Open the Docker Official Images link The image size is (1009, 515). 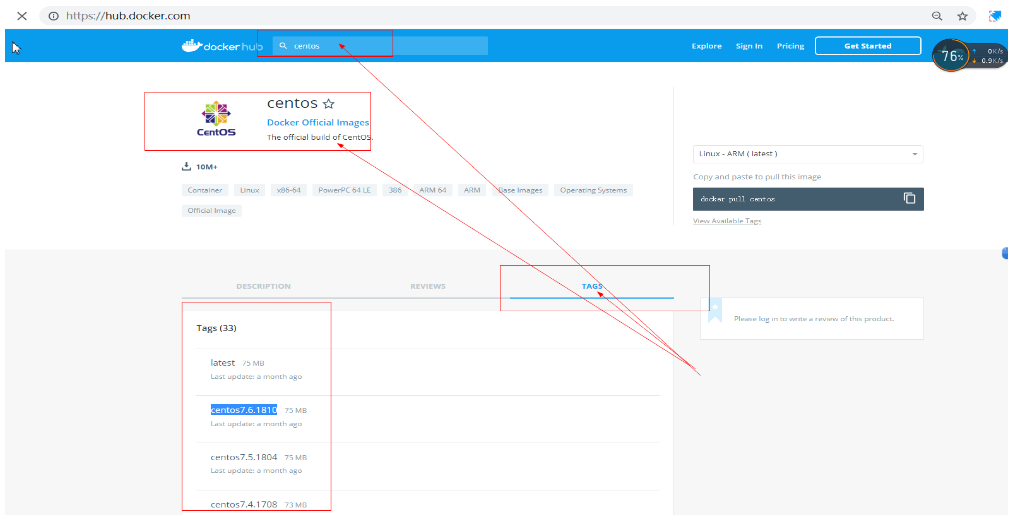[318, 122]
